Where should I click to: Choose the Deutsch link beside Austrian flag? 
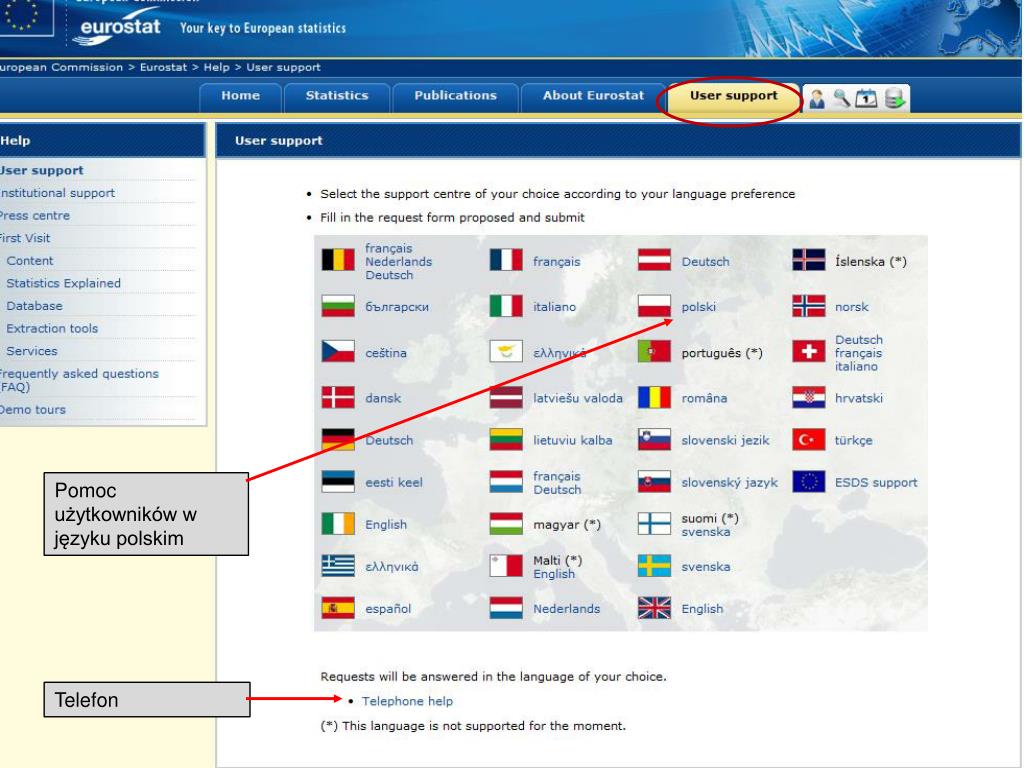point(705,261)
